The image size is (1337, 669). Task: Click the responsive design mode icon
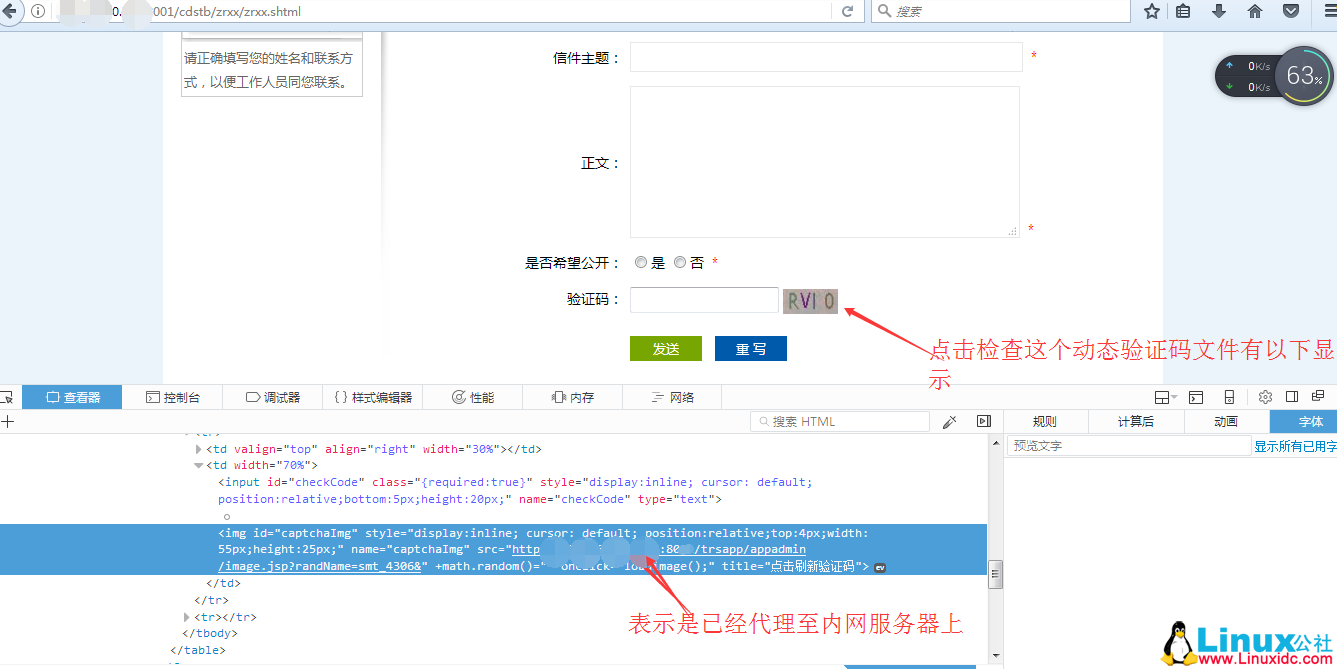pyautogui.click(x=1229, y=397)
